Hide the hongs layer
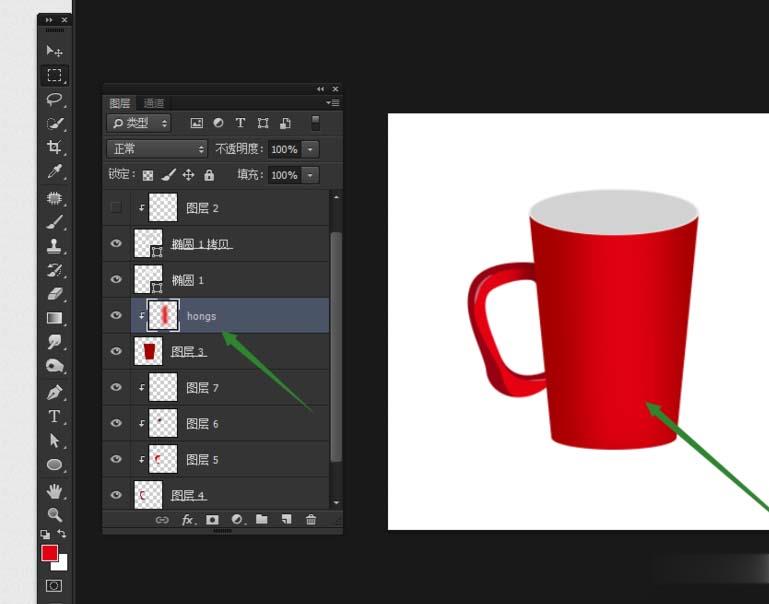This screenshot has height=604, width=769. 116,316
